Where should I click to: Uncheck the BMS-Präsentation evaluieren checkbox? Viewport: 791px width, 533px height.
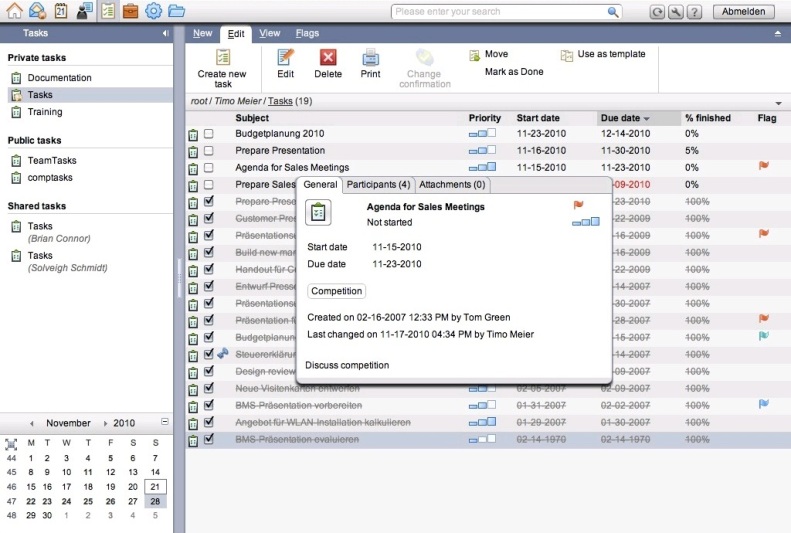coord(208,439)
